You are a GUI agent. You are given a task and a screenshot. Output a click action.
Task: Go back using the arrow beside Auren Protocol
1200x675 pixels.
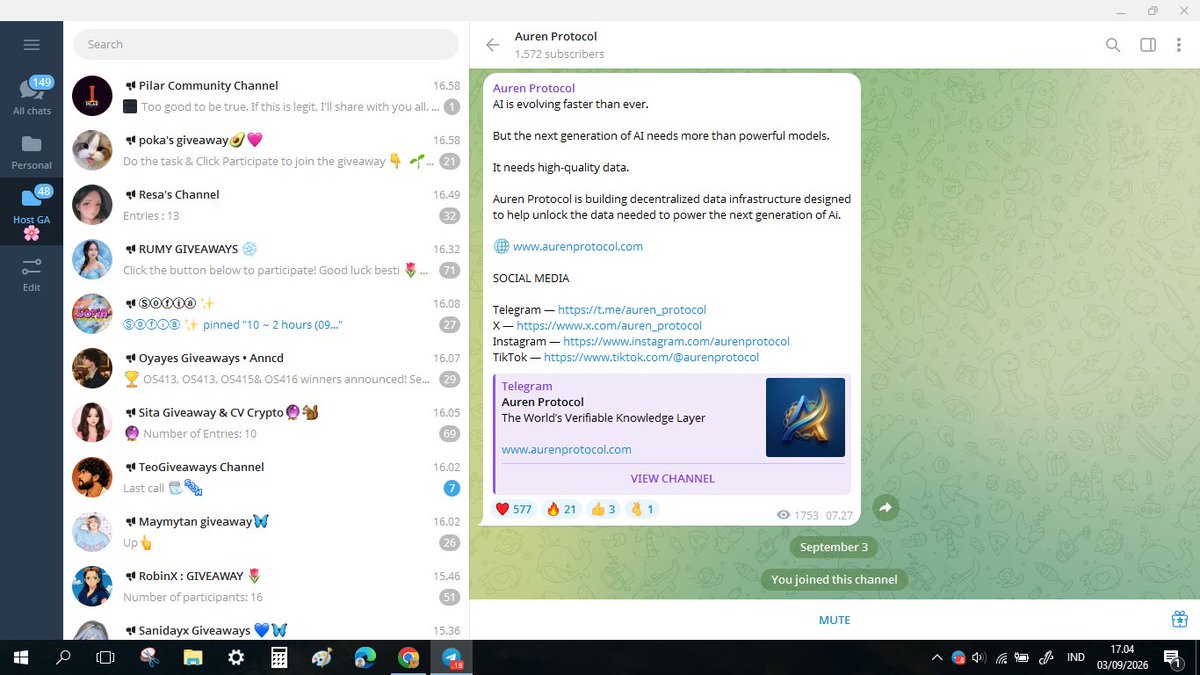(492, 45)
